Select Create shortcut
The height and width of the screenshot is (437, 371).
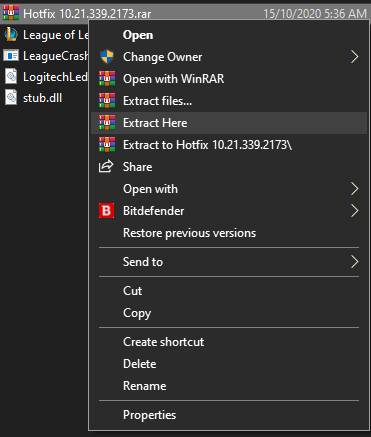229,342
